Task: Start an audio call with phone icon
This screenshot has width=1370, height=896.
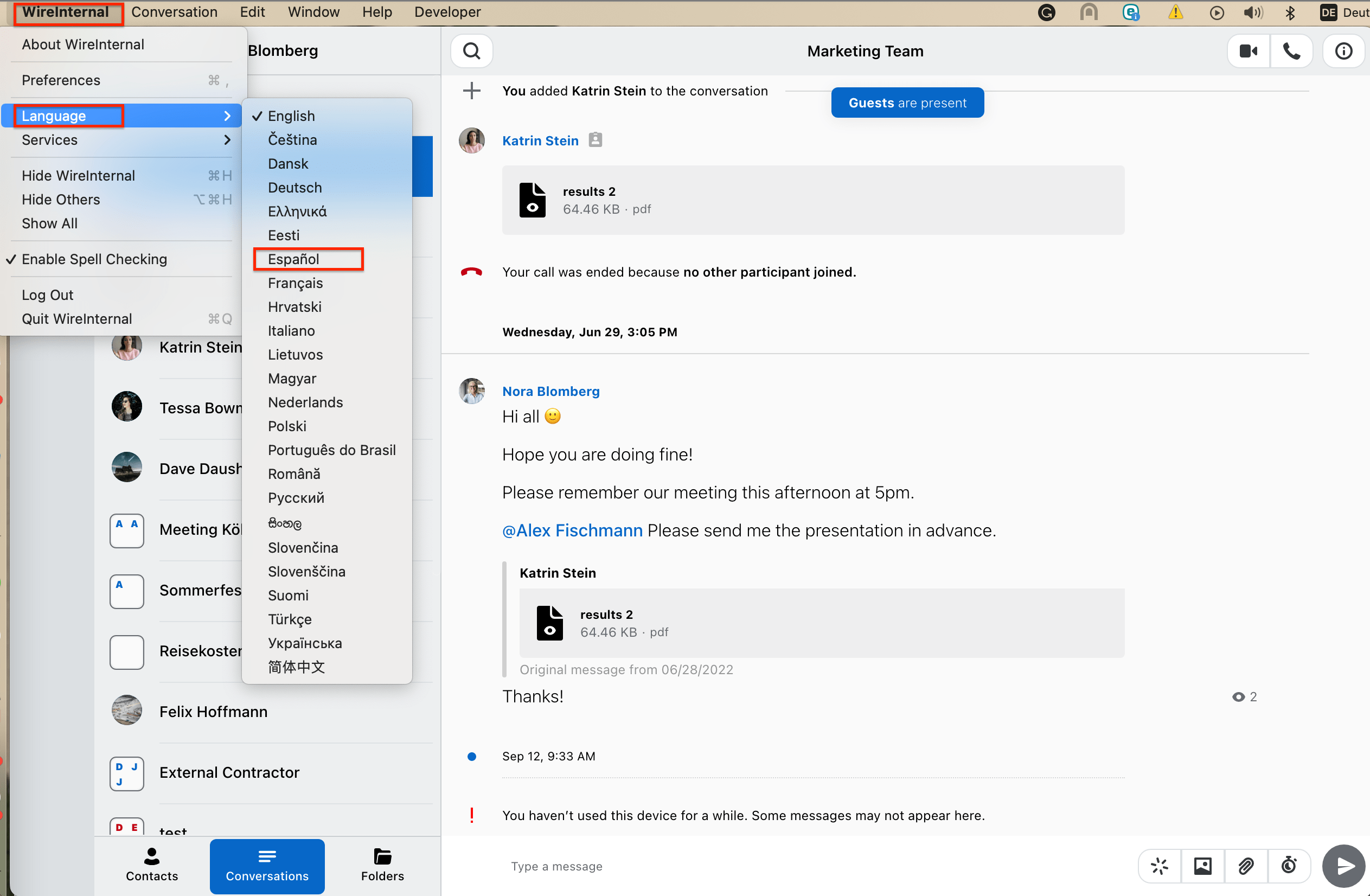Action: pyautogui.click(x=1291, y=51)
